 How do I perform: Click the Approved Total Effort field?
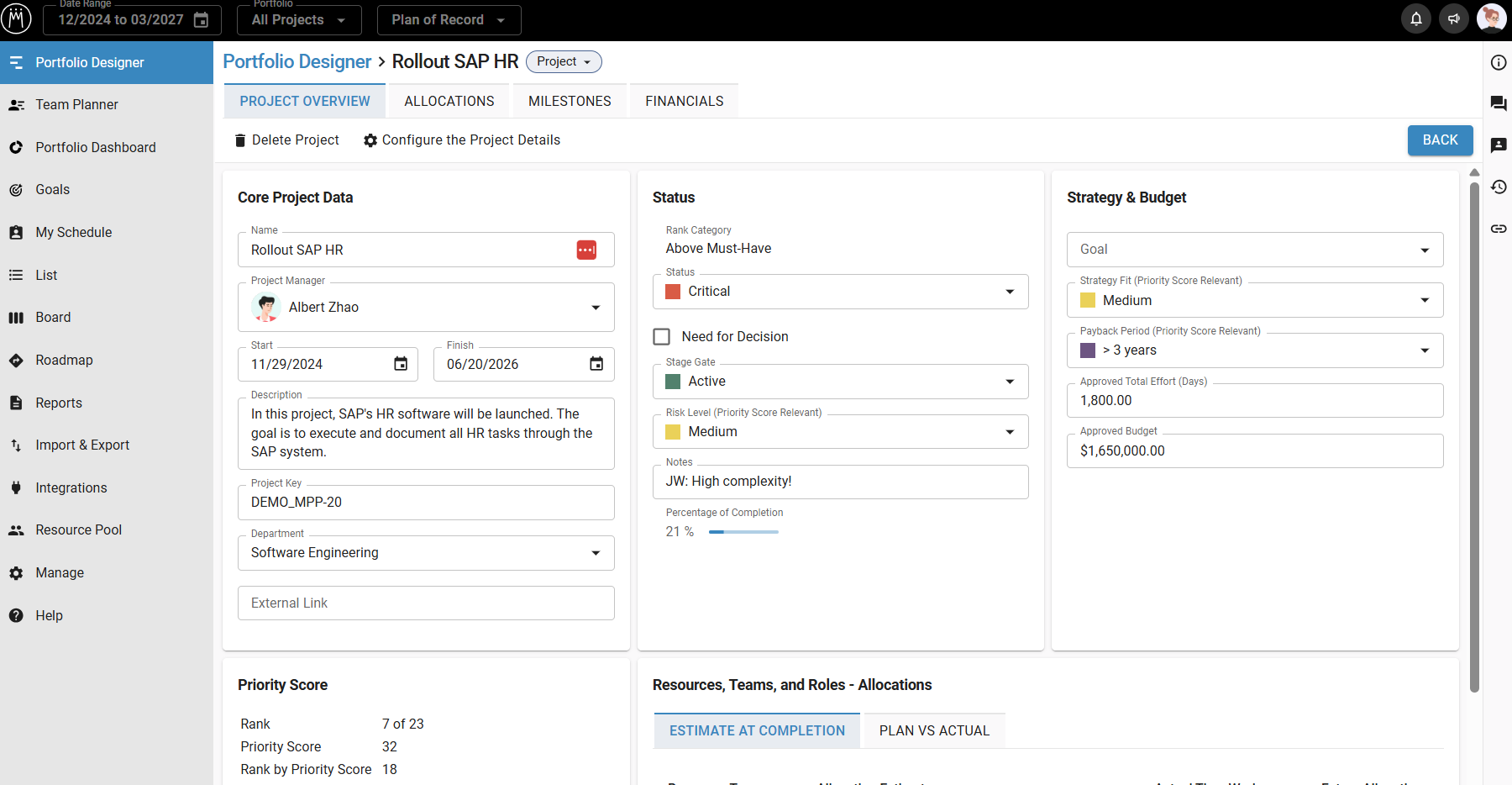1255,401
